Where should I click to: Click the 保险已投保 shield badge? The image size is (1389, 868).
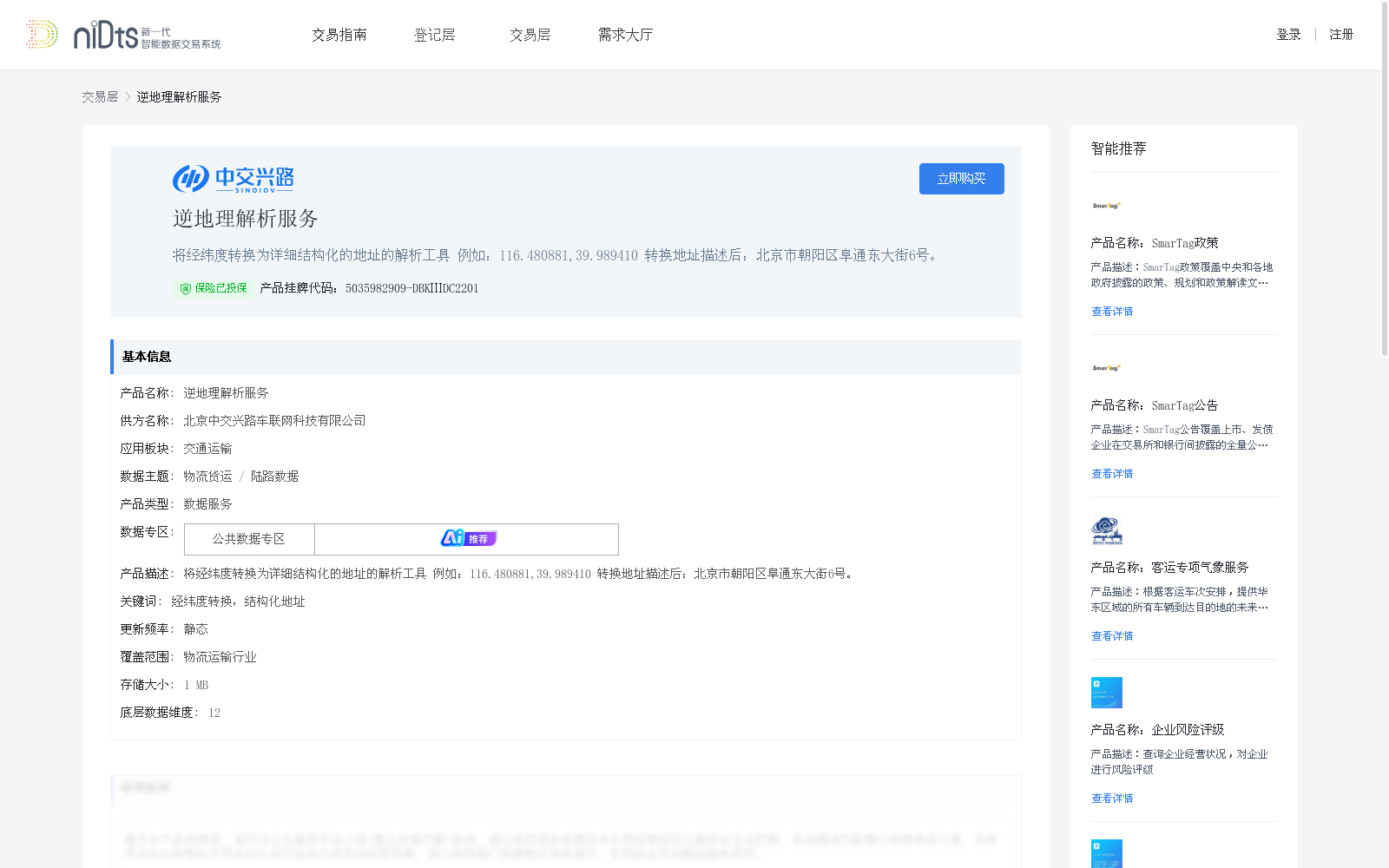click(x=213, y=288)
